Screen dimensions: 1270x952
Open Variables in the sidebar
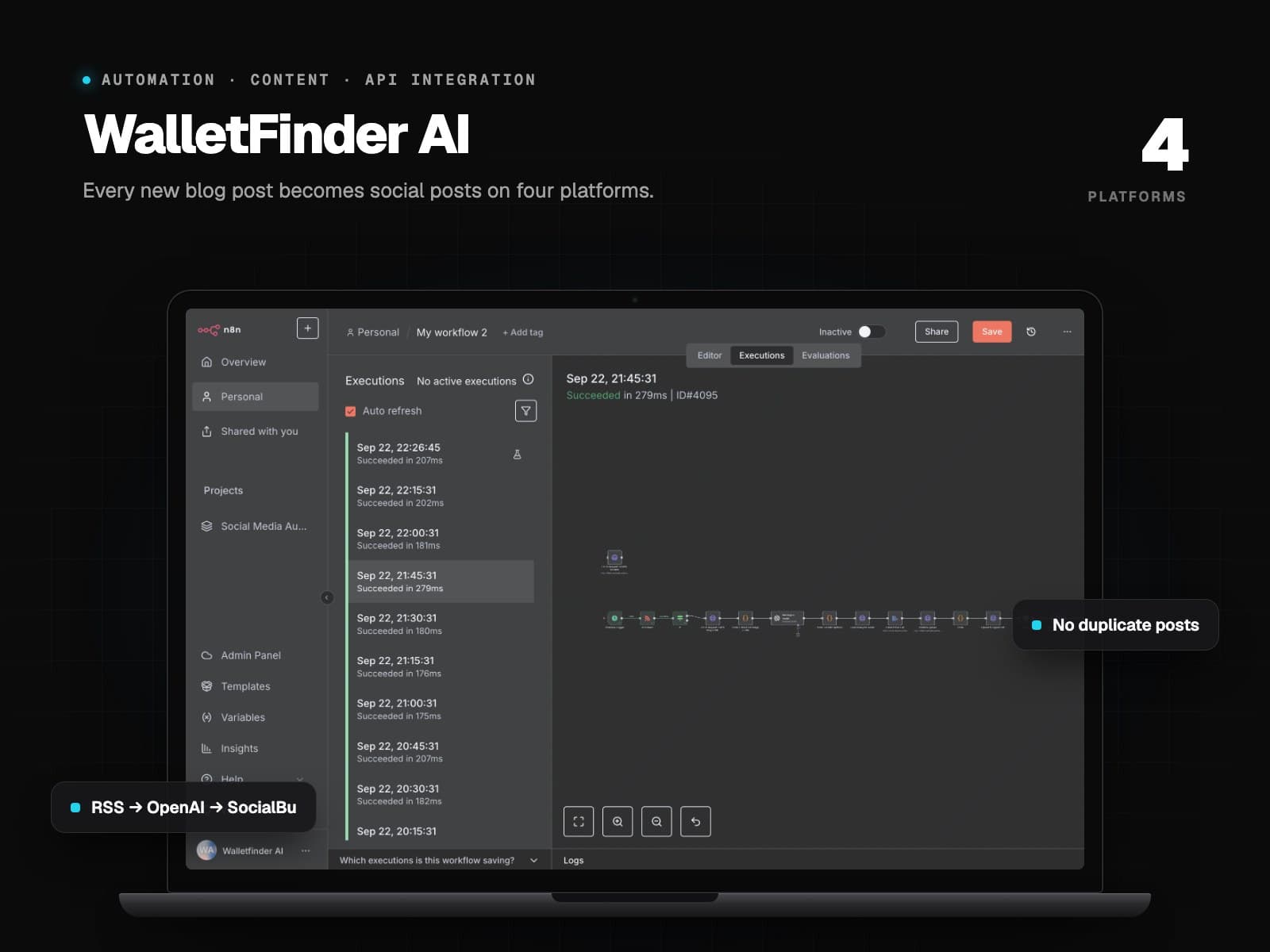point(256,717)
